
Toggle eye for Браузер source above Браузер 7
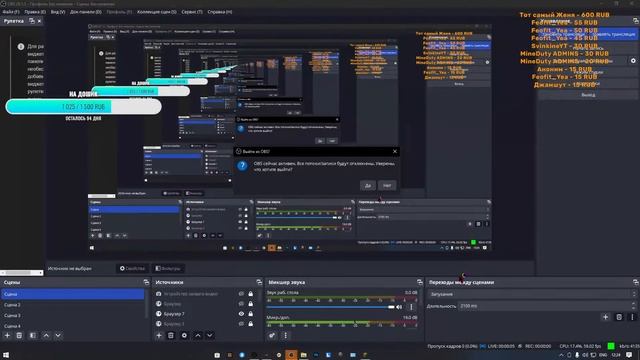click(241, 304)
